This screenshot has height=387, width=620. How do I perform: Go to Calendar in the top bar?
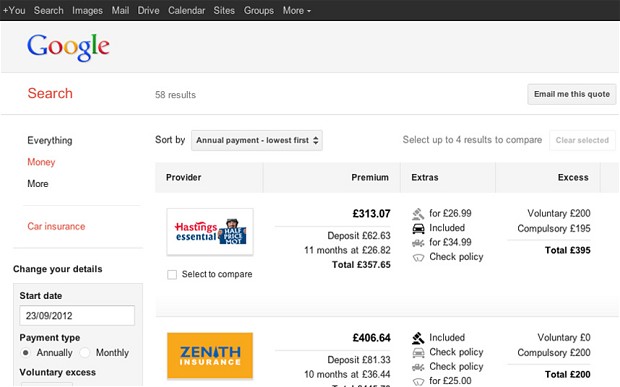pos(186,11)
